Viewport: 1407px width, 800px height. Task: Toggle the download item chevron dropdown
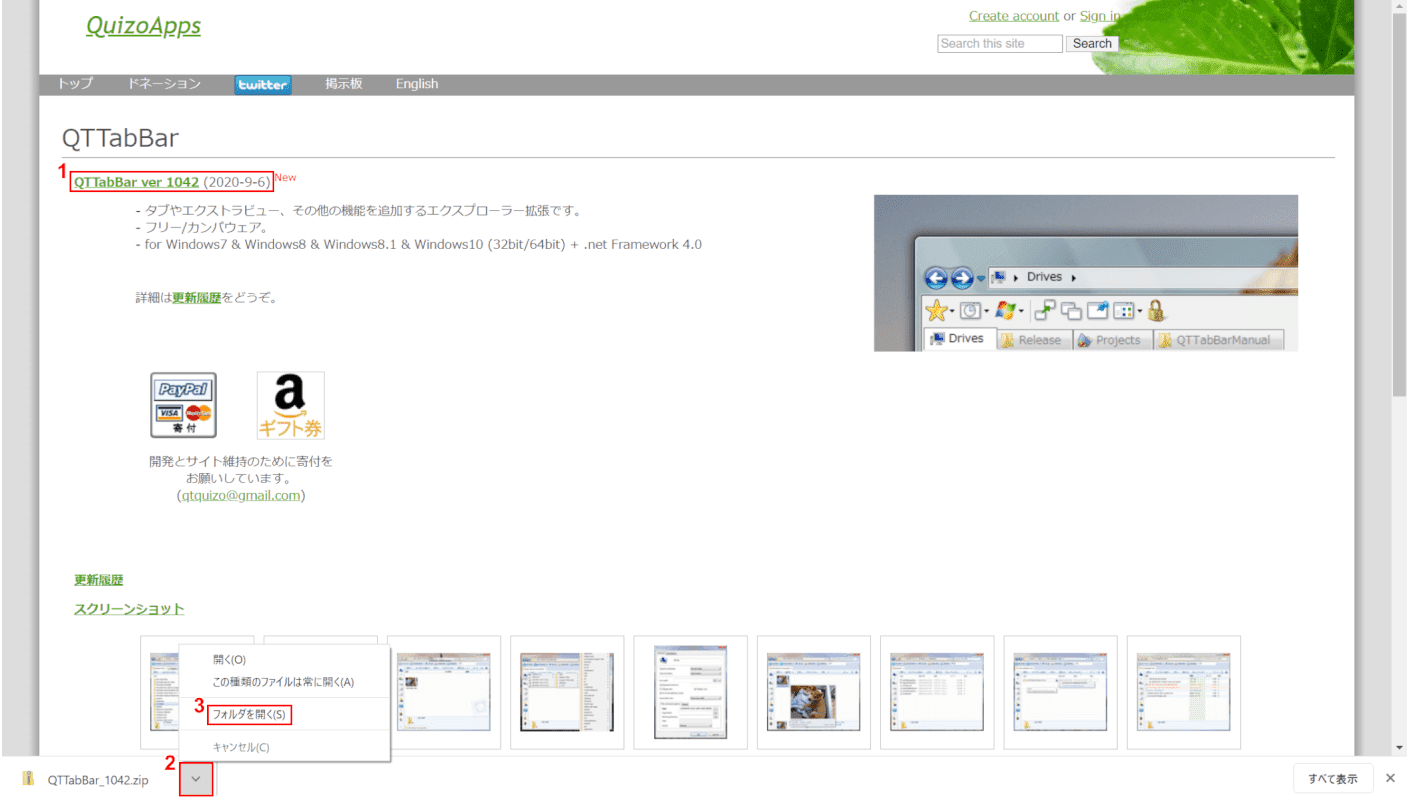click(197, 780)
